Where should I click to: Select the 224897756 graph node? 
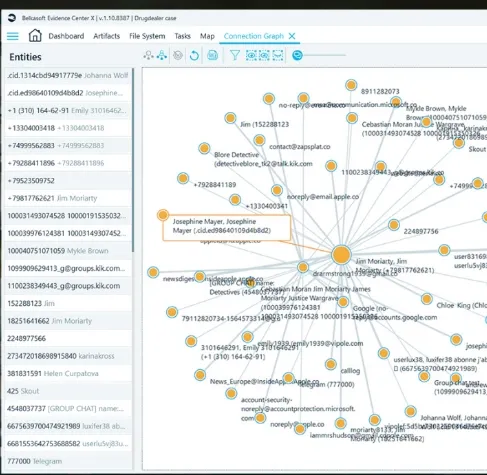[394, 225]
